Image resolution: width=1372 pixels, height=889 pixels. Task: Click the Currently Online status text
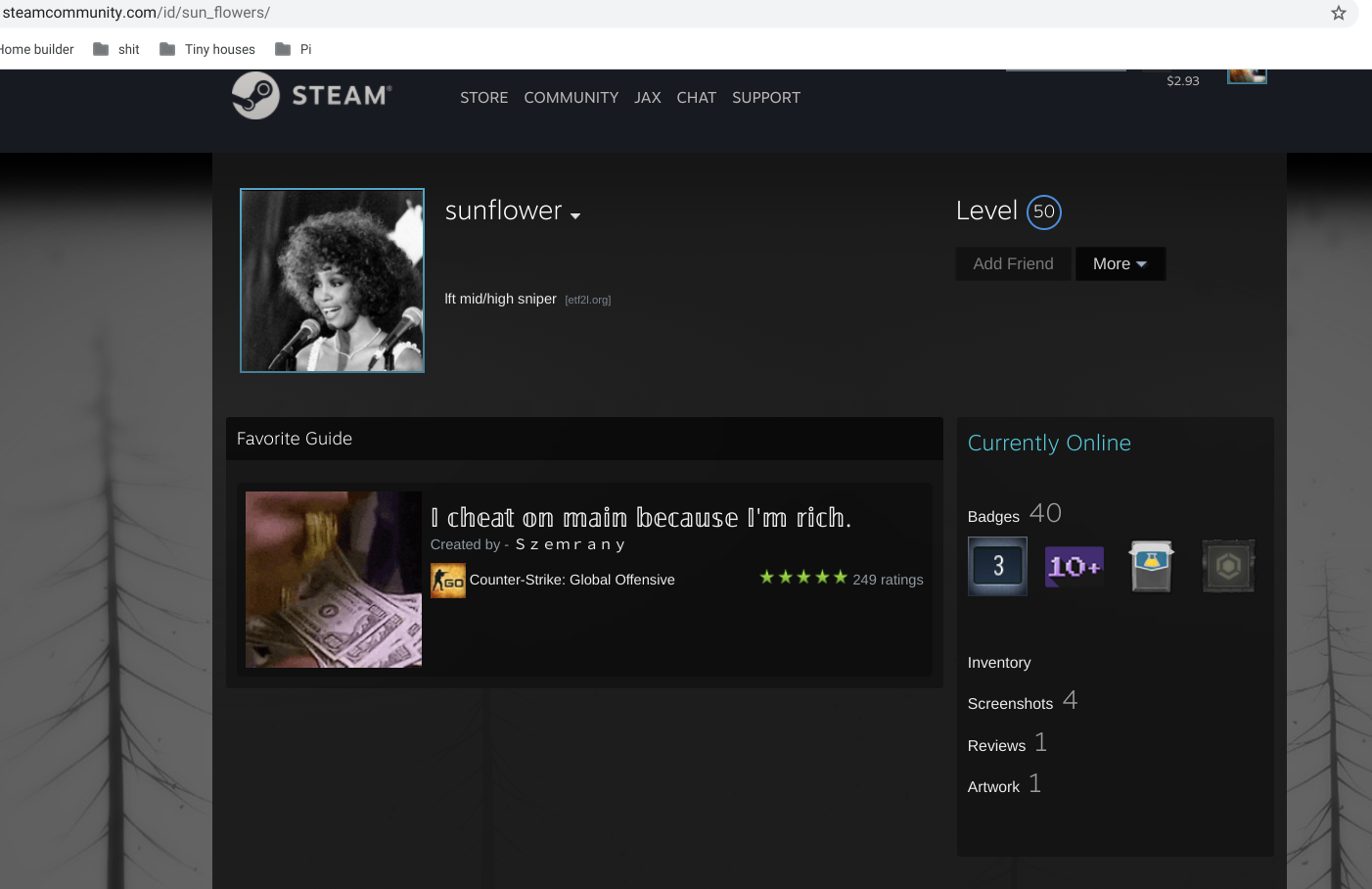(1049, 444)
